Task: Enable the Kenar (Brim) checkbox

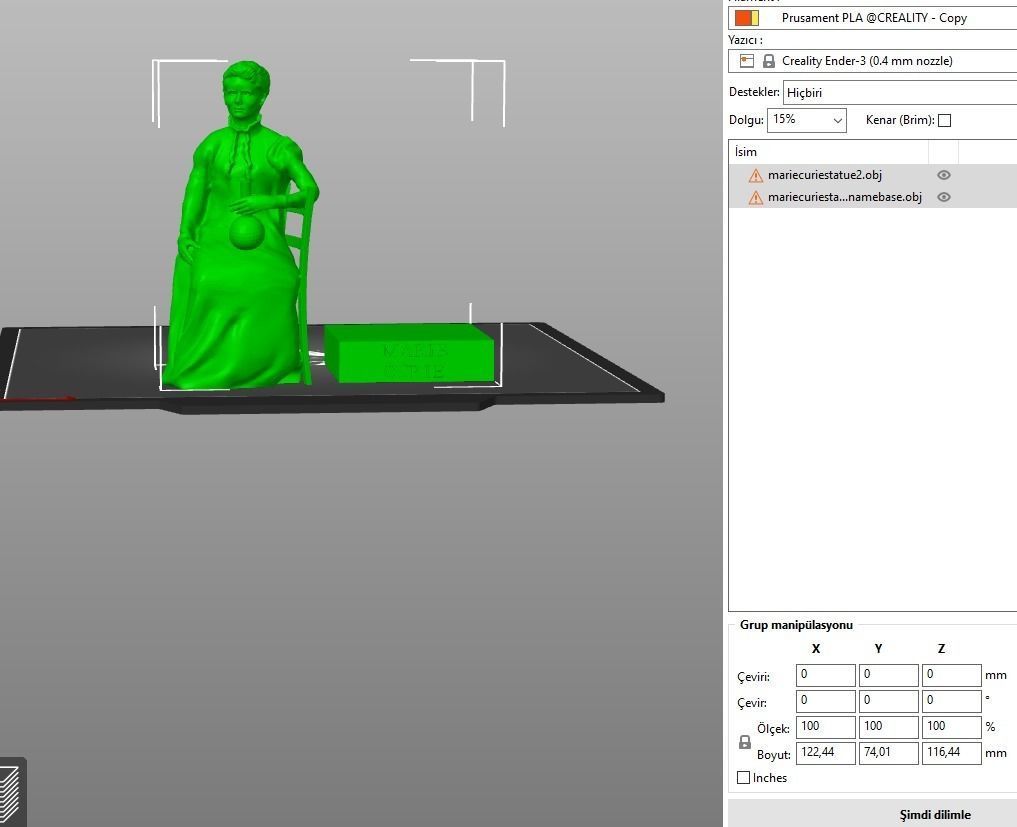Action: 944,121
